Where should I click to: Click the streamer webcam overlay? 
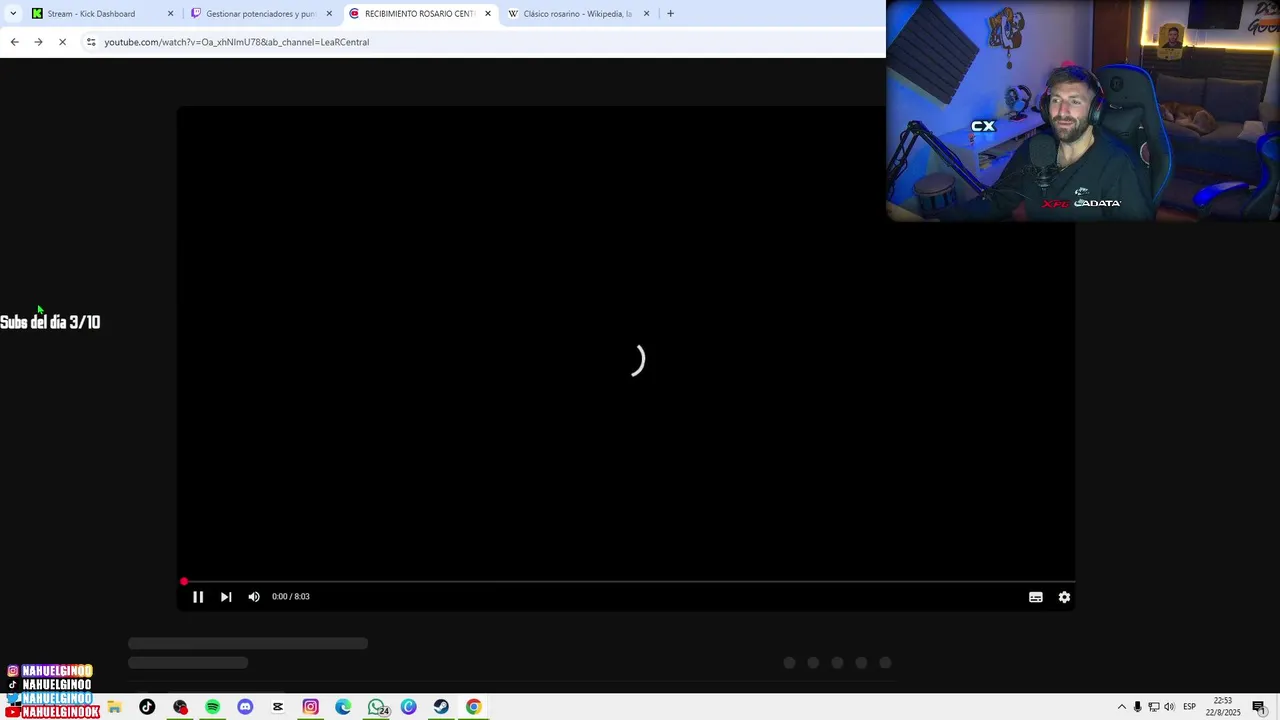tap(1083, 110)
